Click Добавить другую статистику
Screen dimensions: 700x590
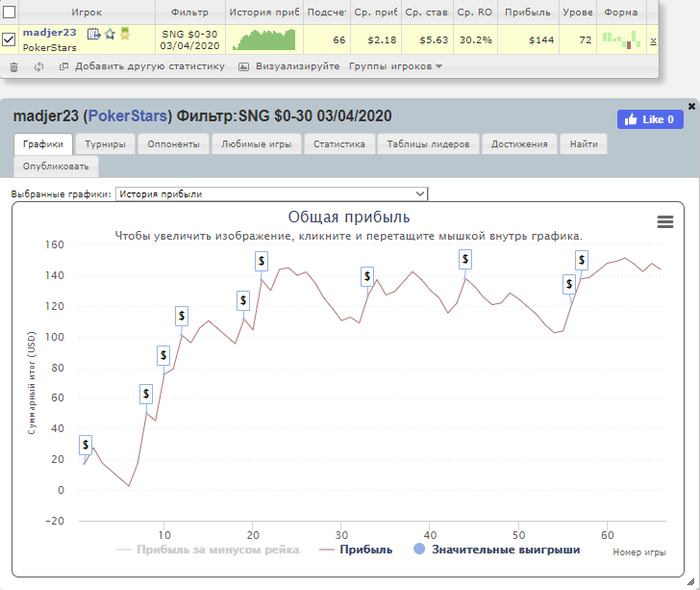[142, 66]
